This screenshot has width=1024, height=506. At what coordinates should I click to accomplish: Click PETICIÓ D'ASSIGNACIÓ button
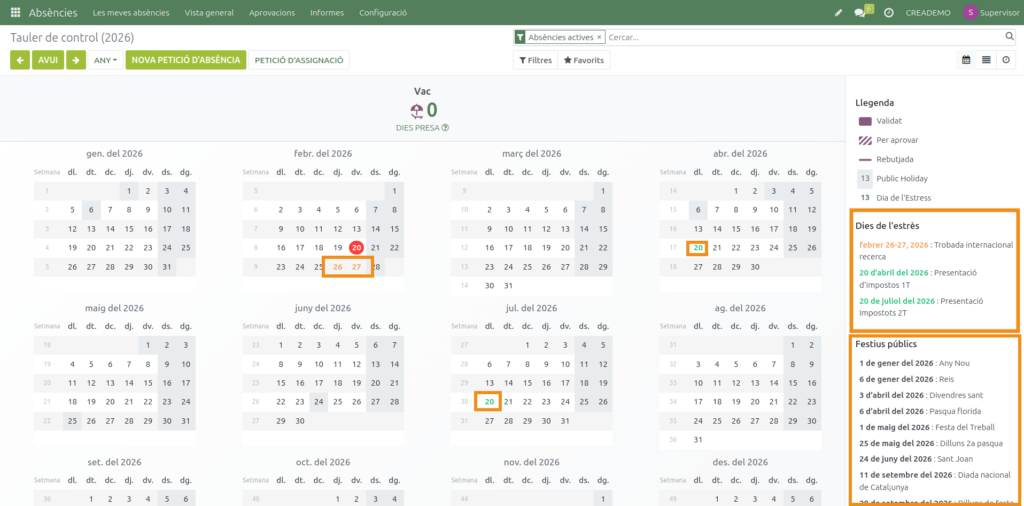[299, 60]
